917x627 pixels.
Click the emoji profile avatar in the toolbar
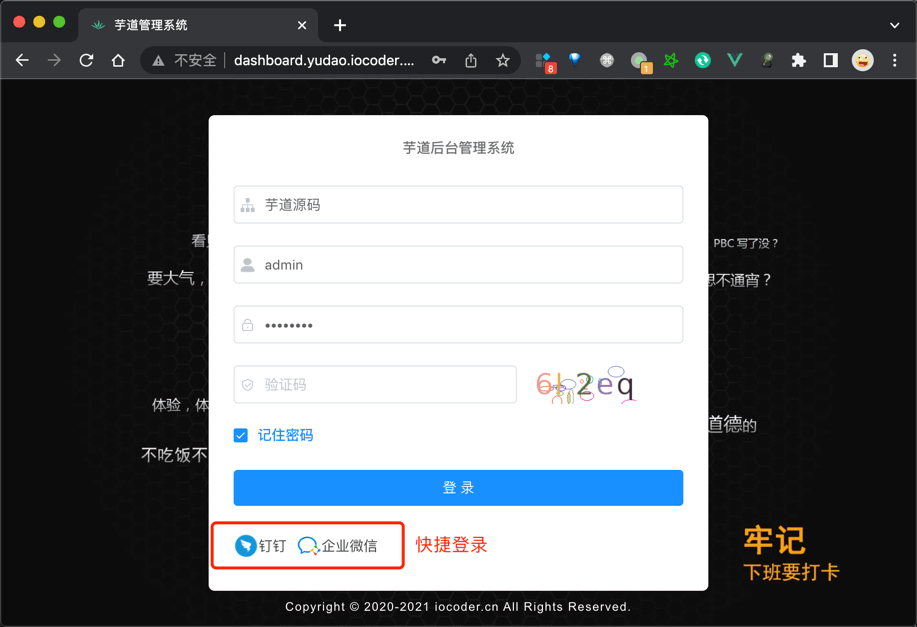863,60
